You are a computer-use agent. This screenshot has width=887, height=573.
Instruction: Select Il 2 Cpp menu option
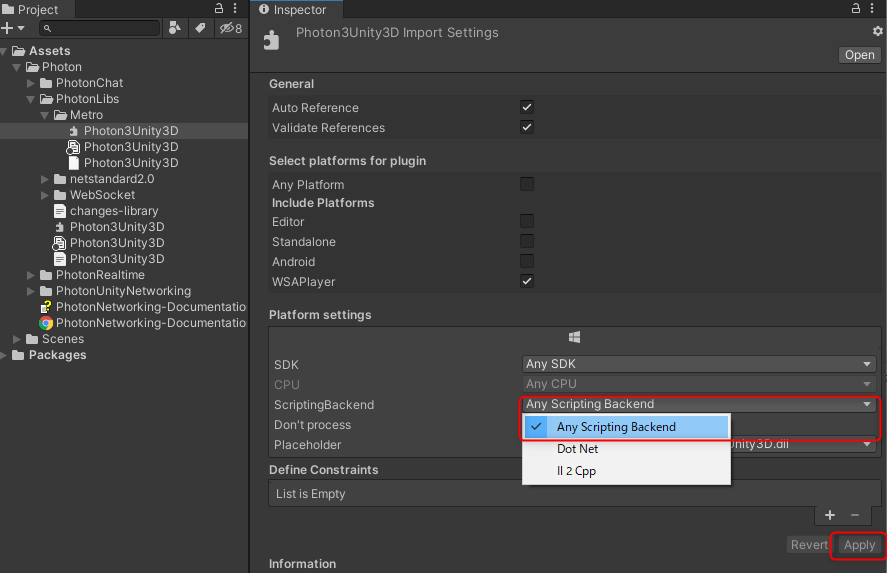626,471
